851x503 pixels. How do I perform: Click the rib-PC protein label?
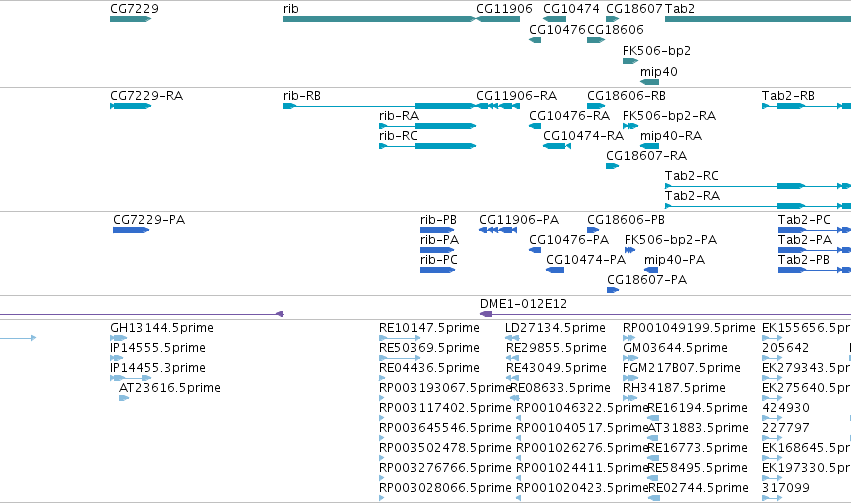[439, 260]
